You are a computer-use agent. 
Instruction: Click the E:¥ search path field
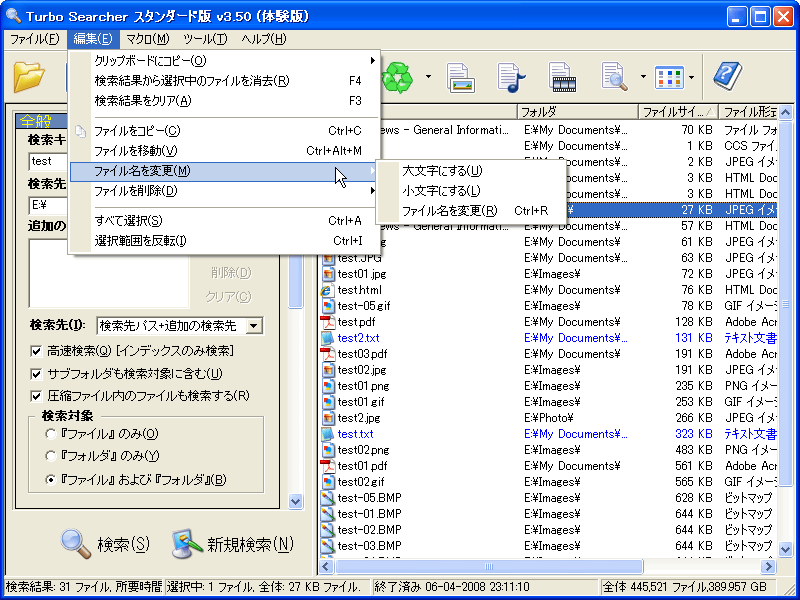48,205
